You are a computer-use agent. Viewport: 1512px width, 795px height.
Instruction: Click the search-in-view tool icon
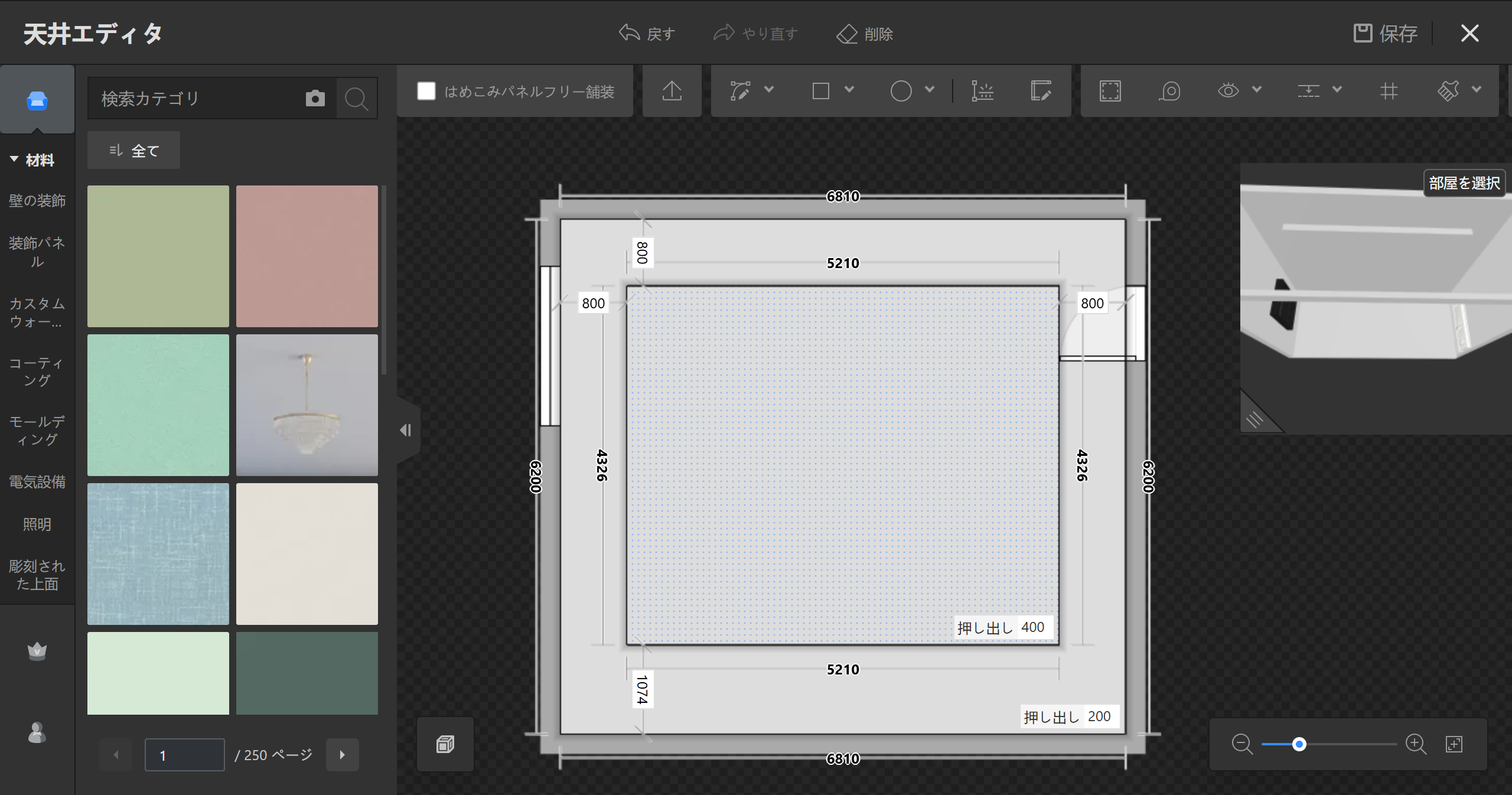(1169, 91)
